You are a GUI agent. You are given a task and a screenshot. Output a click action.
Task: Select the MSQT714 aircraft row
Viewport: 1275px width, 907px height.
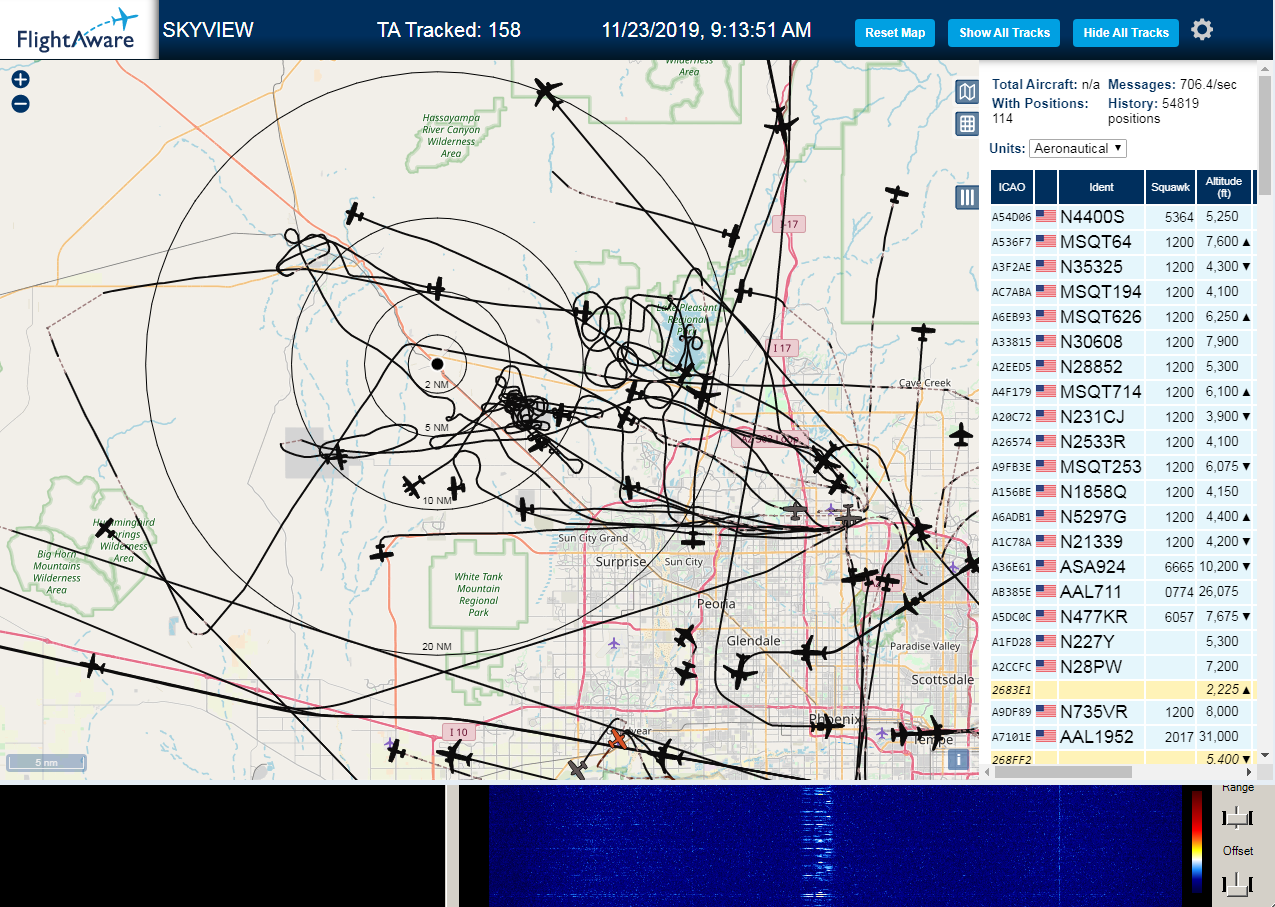(x=1123, y=391)
